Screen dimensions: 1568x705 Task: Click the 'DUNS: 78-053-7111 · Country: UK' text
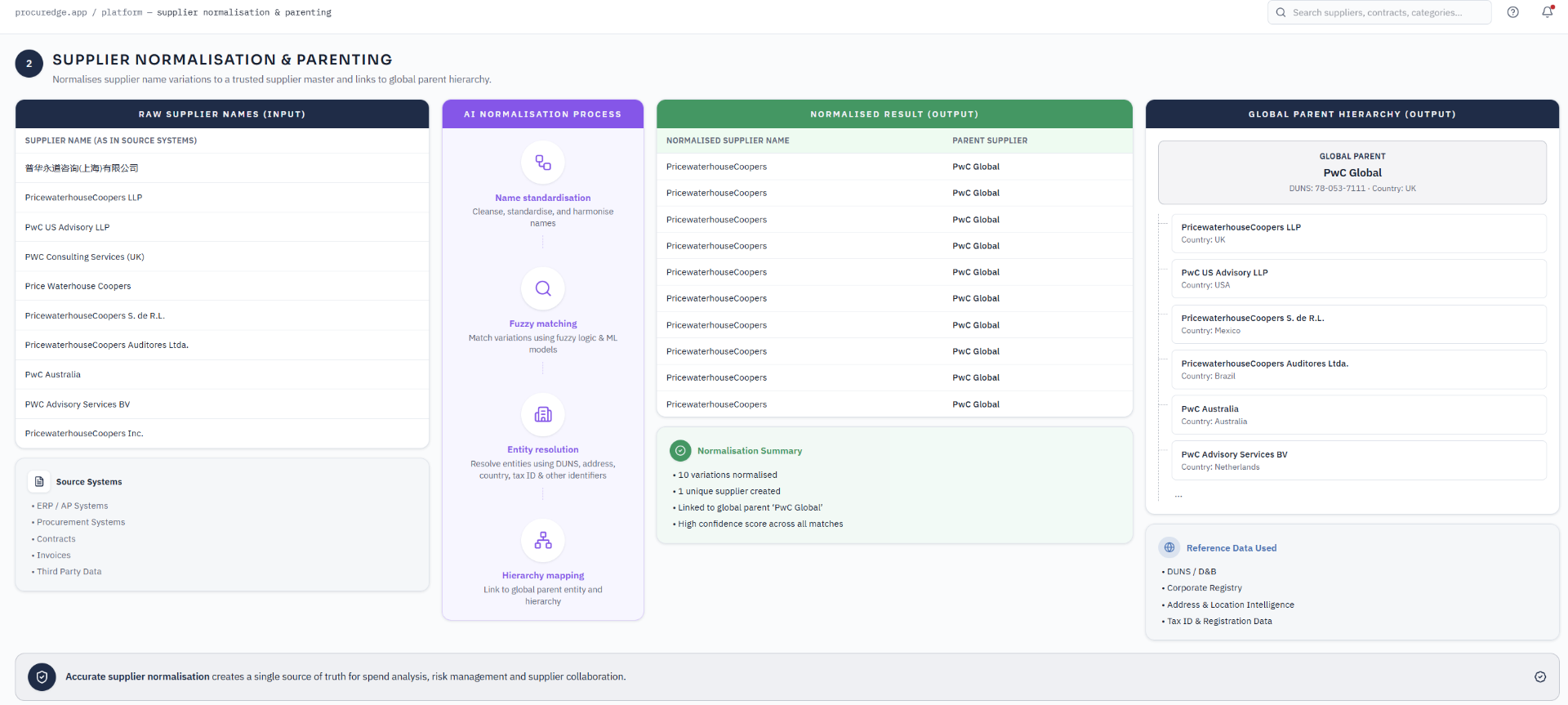pyautogui.click(x=1352, y=189)
